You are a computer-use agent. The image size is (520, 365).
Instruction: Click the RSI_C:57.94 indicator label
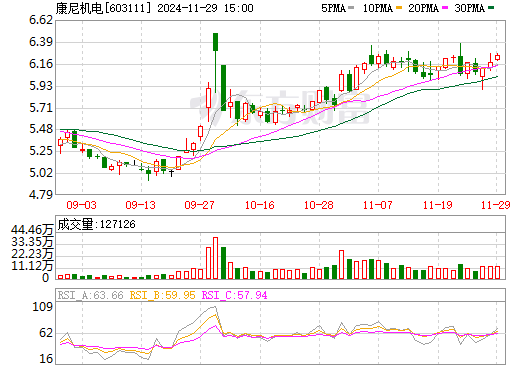(235, 295)
